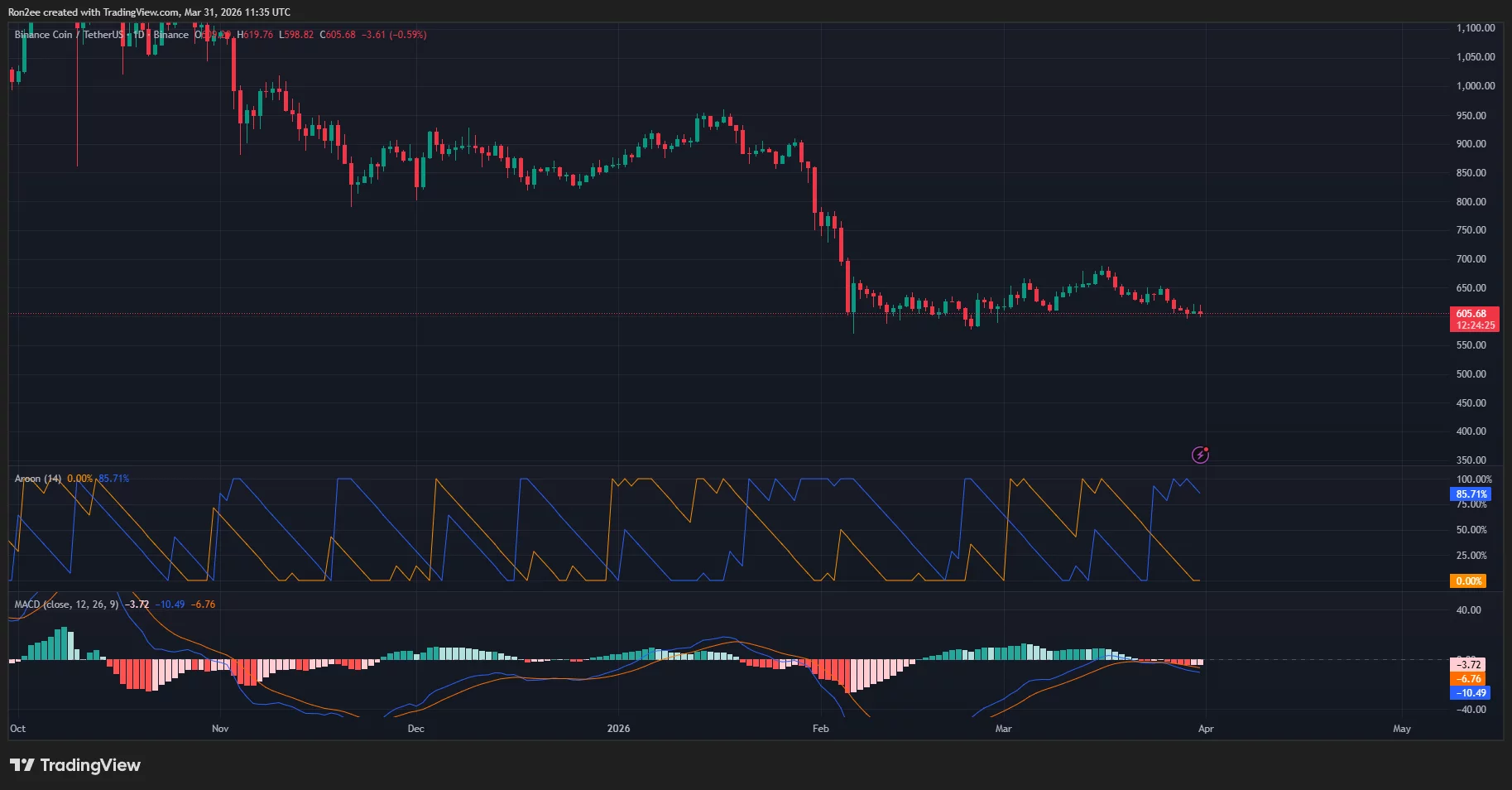
Task: Click the orange 0.00% badge on the right scale
Action: coord(1467,581)
